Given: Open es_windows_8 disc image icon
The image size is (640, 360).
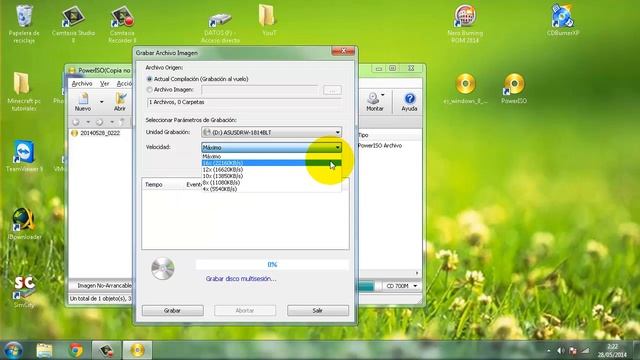Looking at the screenshot, I should pyautogui.click(x=465, y=88).
